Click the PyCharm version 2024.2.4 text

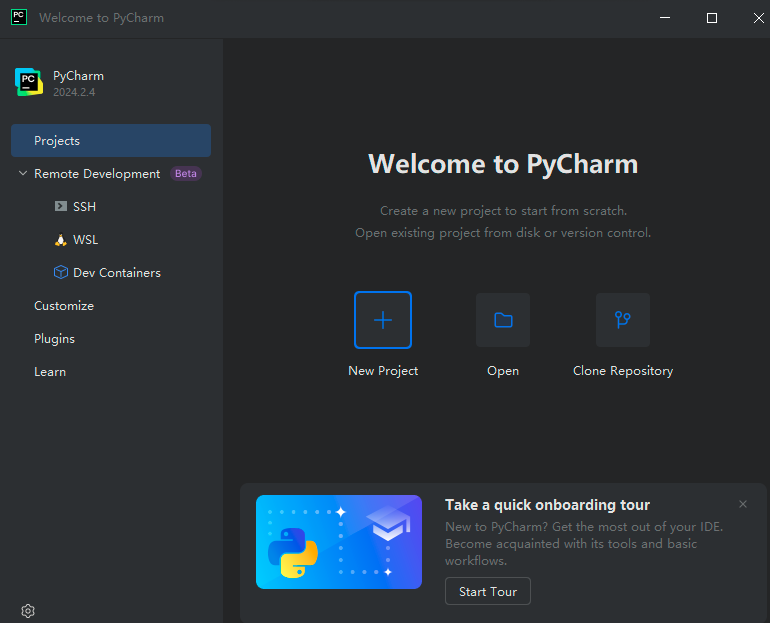[74, 92]
